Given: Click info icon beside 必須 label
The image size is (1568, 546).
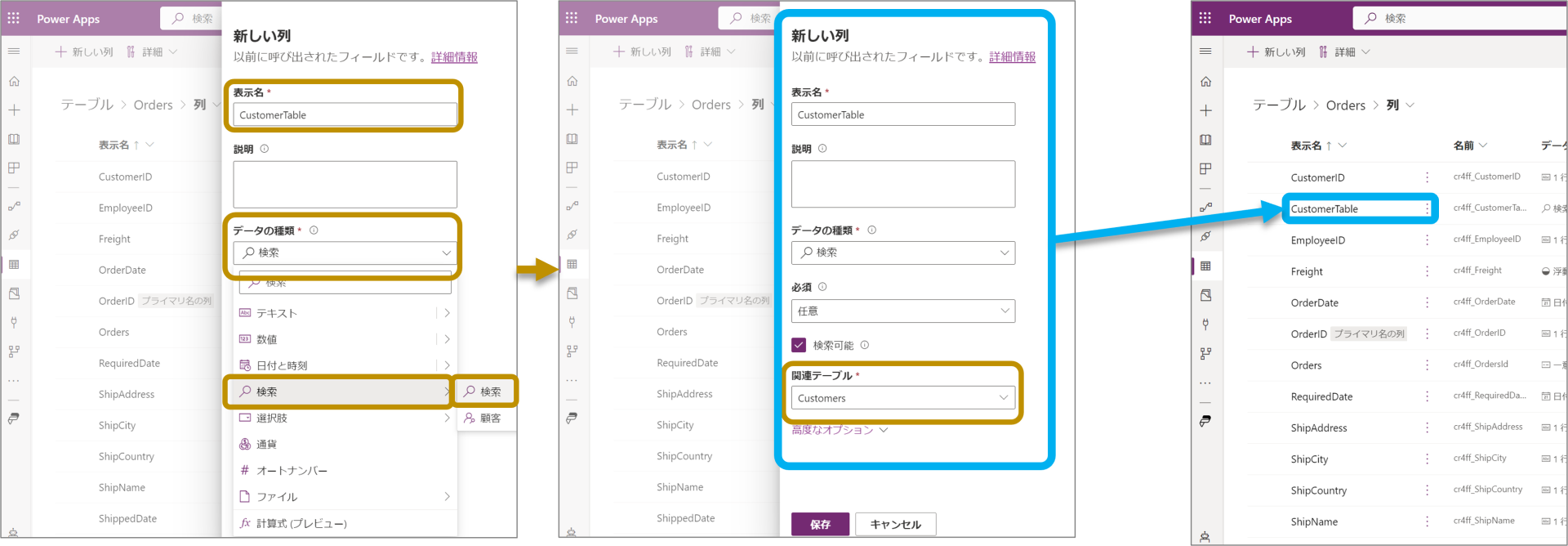Looking at the screenshot, I should pyautogui.click(x=822, y=287).
